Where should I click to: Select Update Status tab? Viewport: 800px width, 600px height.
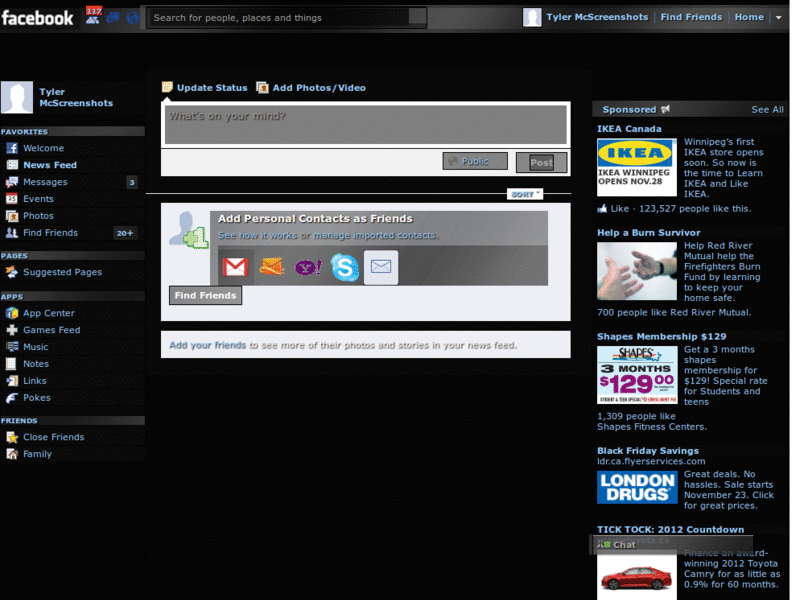[205, 88]
